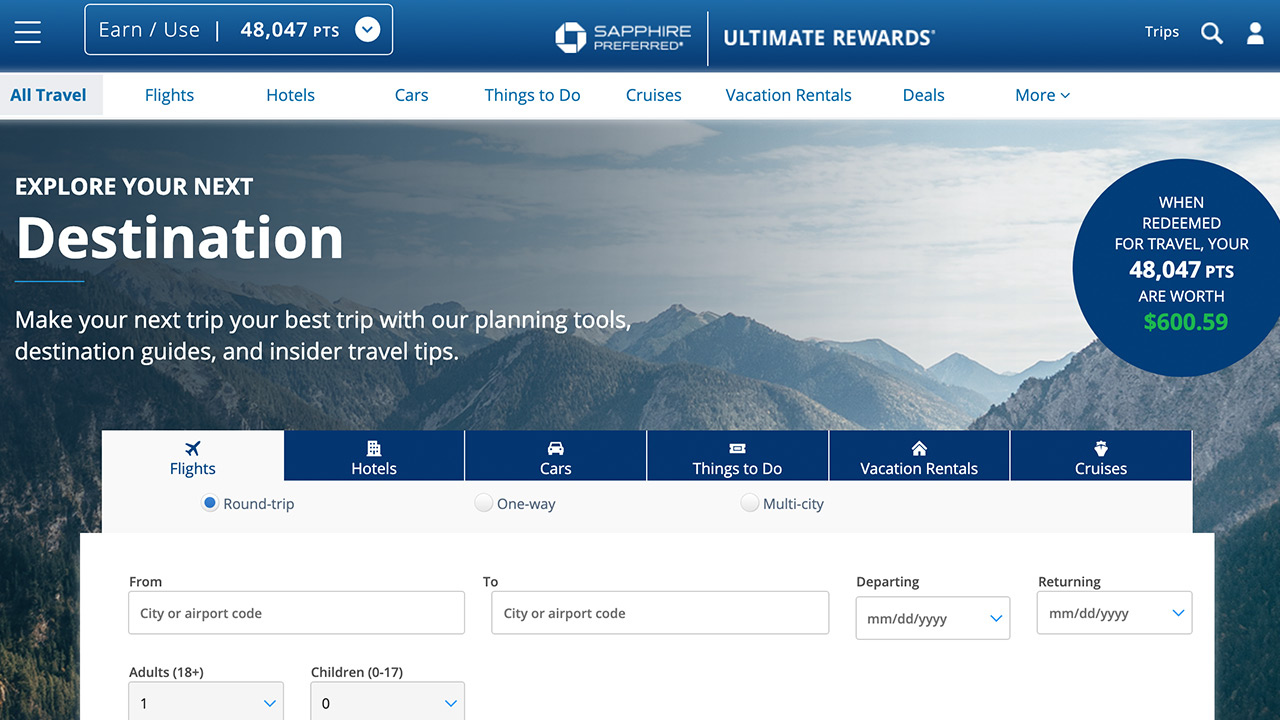Open the Departing date picker
1280x720 pixels.
point(933,618)
